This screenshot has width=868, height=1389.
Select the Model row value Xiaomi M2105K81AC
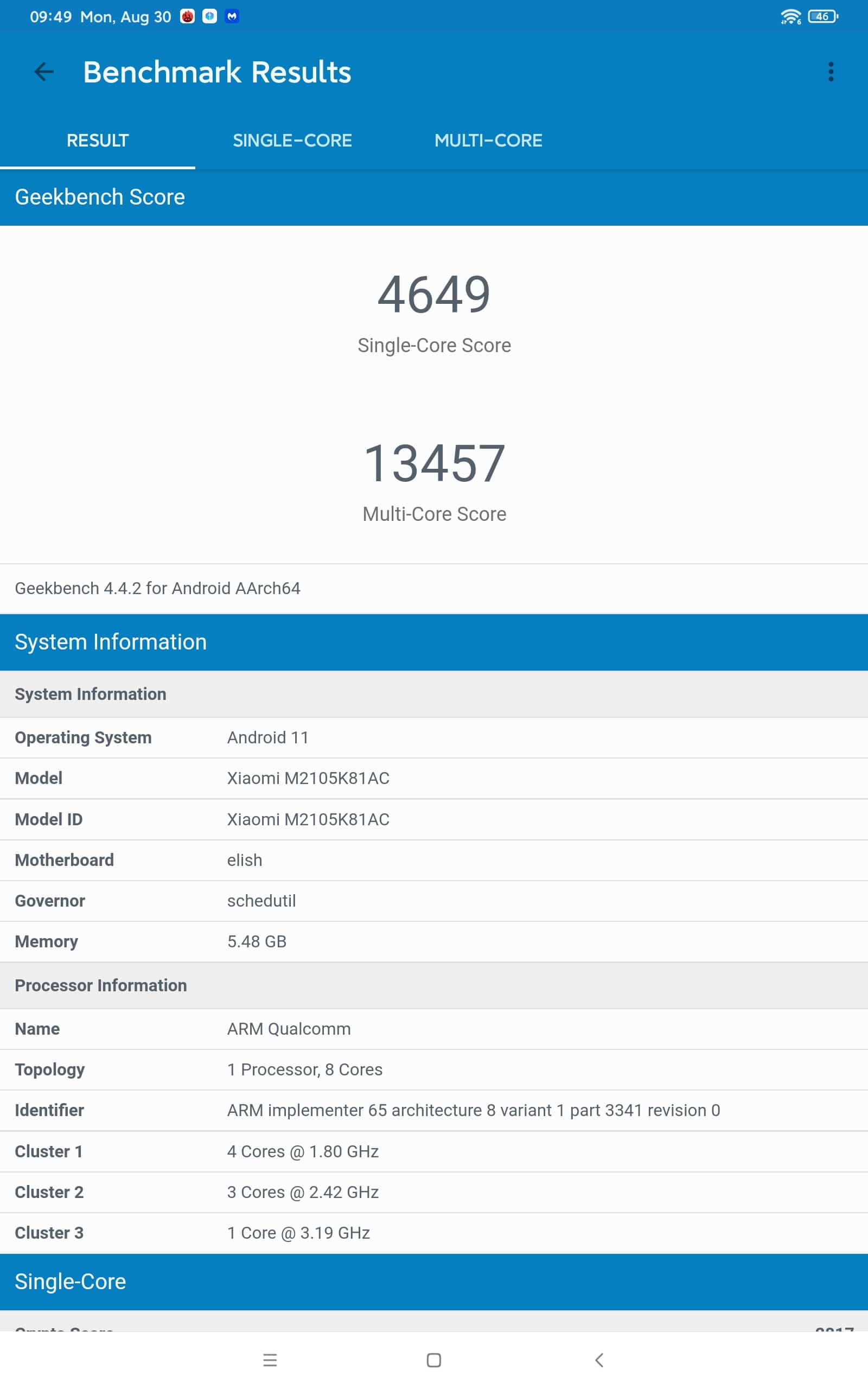click(x=308, y=778)
